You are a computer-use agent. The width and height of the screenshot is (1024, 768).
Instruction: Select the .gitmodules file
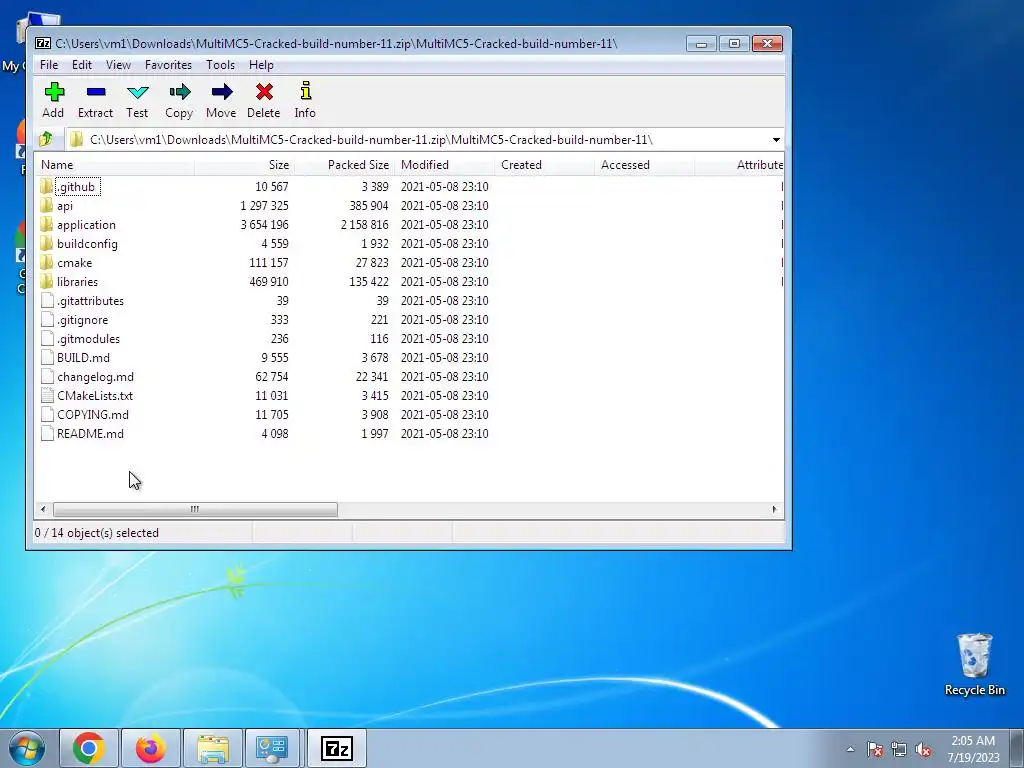point(88,339)
